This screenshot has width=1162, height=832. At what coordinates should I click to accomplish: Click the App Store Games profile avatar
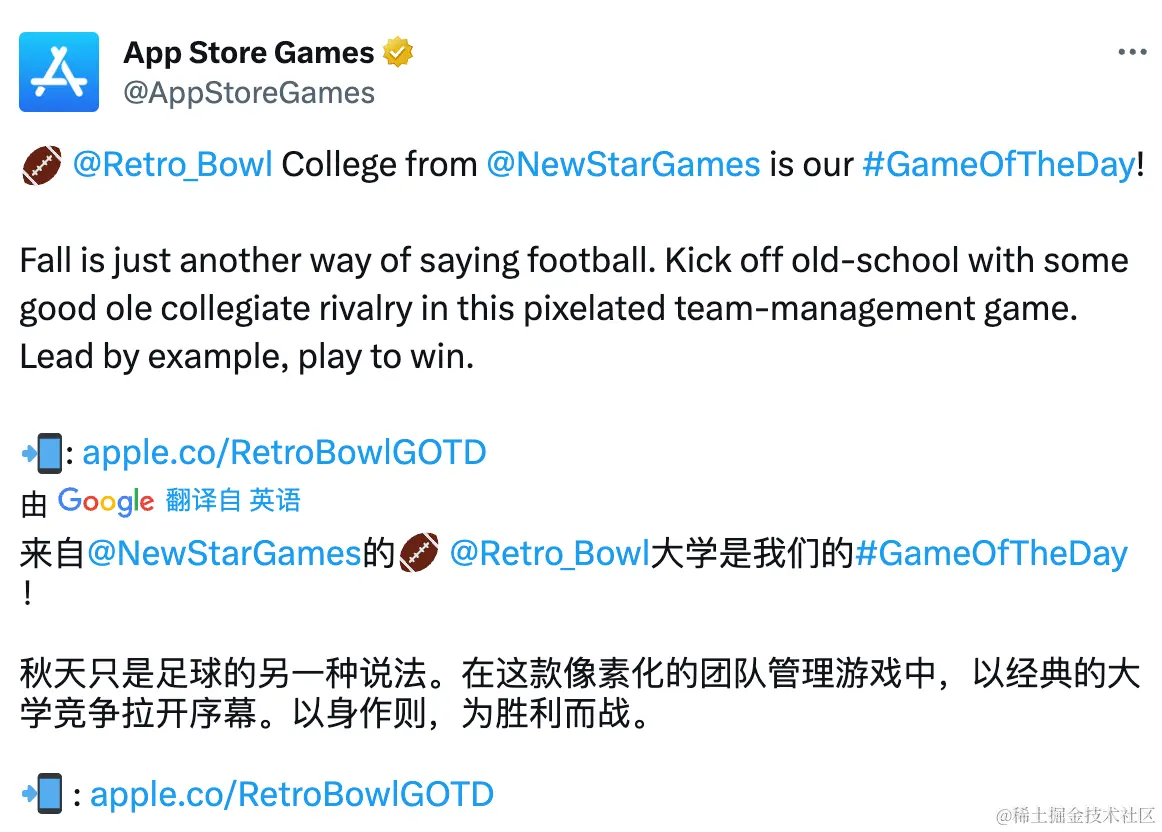(59, 71)
